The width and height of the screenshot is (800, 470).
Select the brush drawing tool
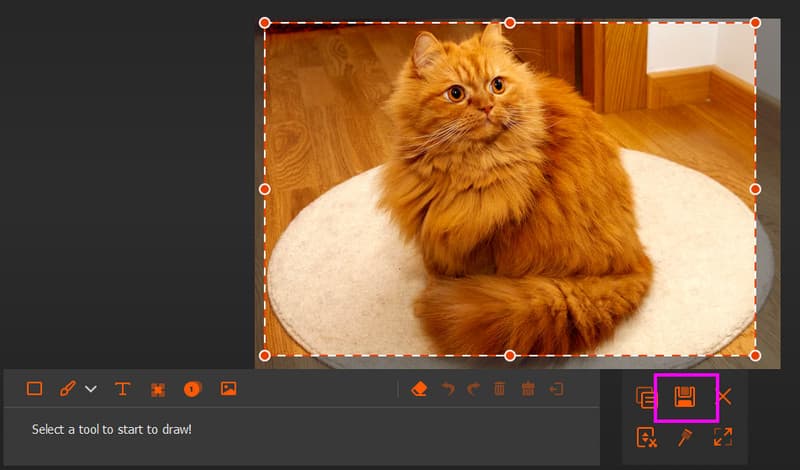click(x=68, y=389)
